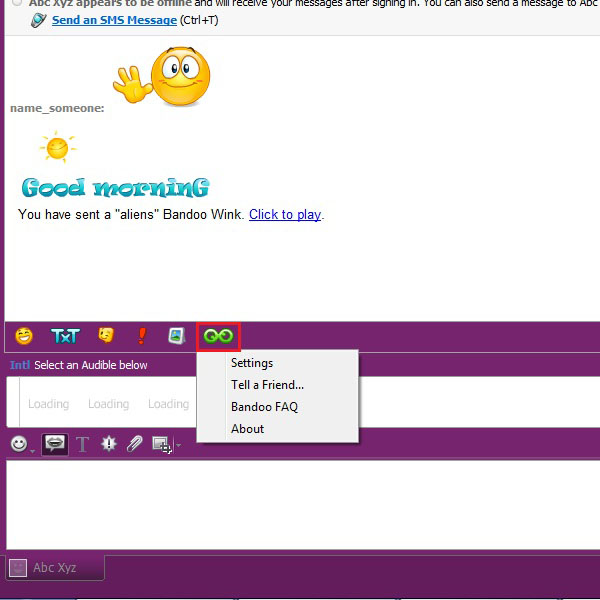The image size is (600, 600).
Task: Open Bandoo winks masks icon
Action: (106, 336)
